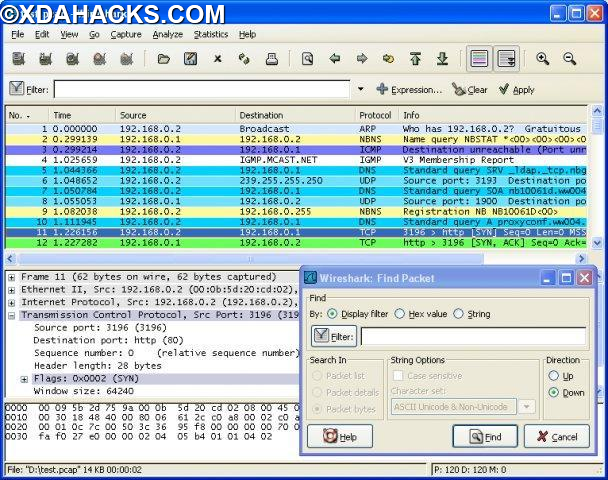Expand the Ethernet II tree node
This screenshot has width=608, height=480.
click(x=12, y=290)
